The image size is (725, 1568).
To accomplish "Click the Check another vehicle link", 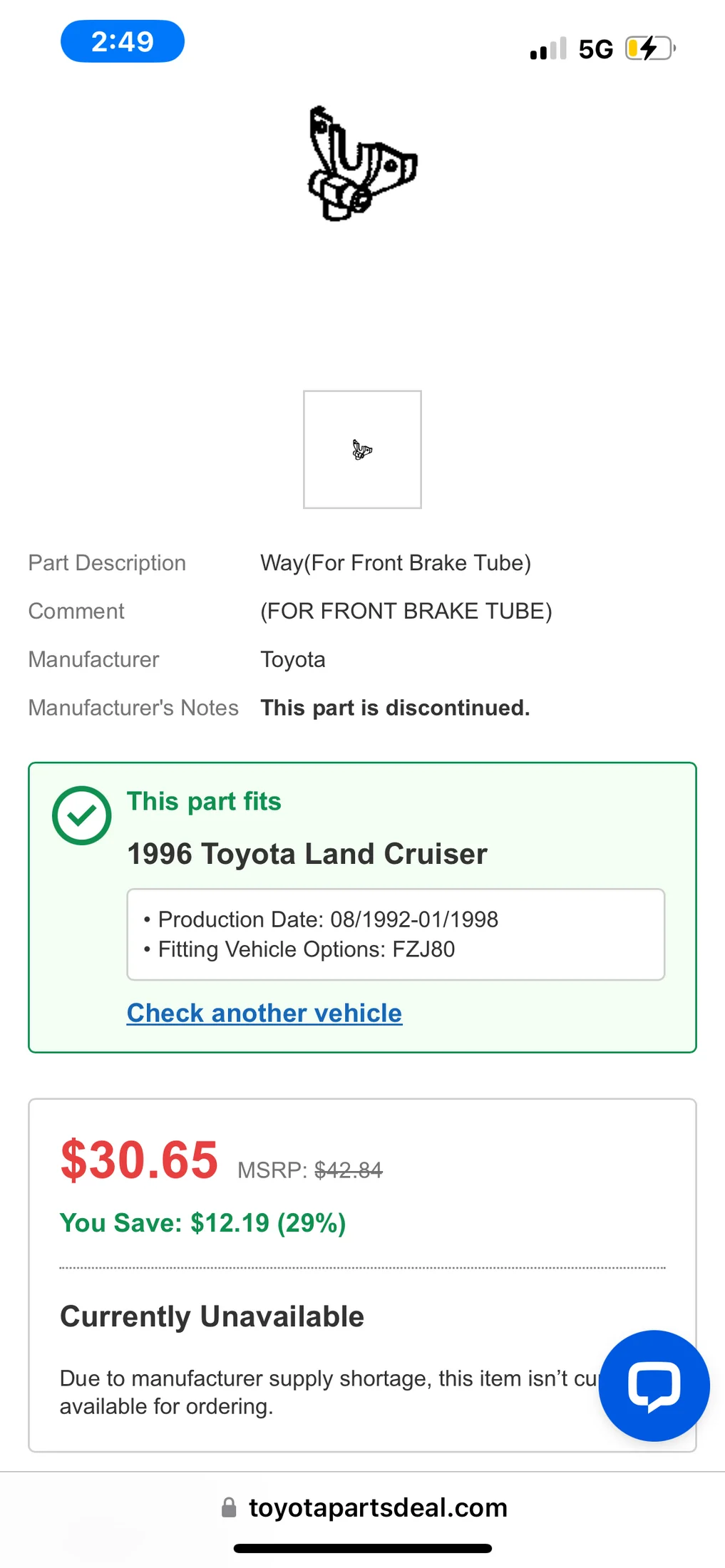I will coord(264,1013).
